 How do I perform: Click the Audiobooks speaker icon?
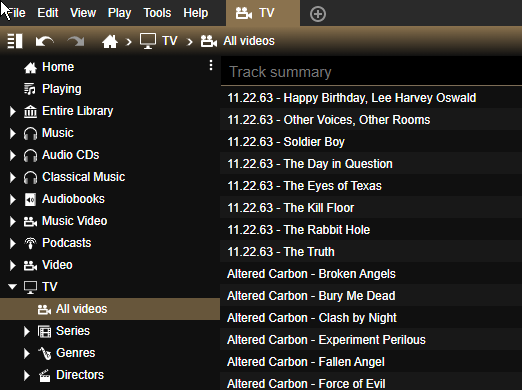30,199
